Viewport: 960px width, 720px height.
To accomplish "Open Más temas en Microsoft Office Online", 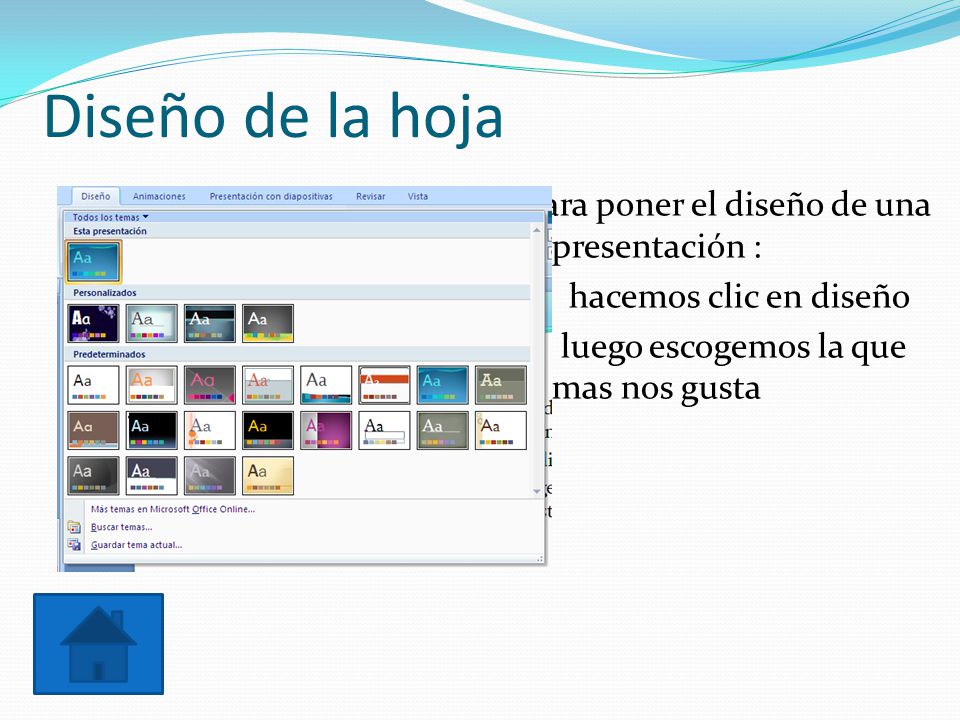I will point(173,509).
